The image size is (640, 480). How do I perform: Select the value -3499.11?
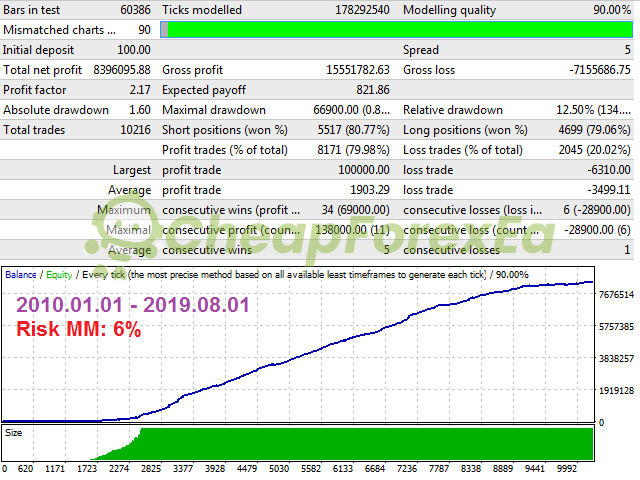click(609, 190)
